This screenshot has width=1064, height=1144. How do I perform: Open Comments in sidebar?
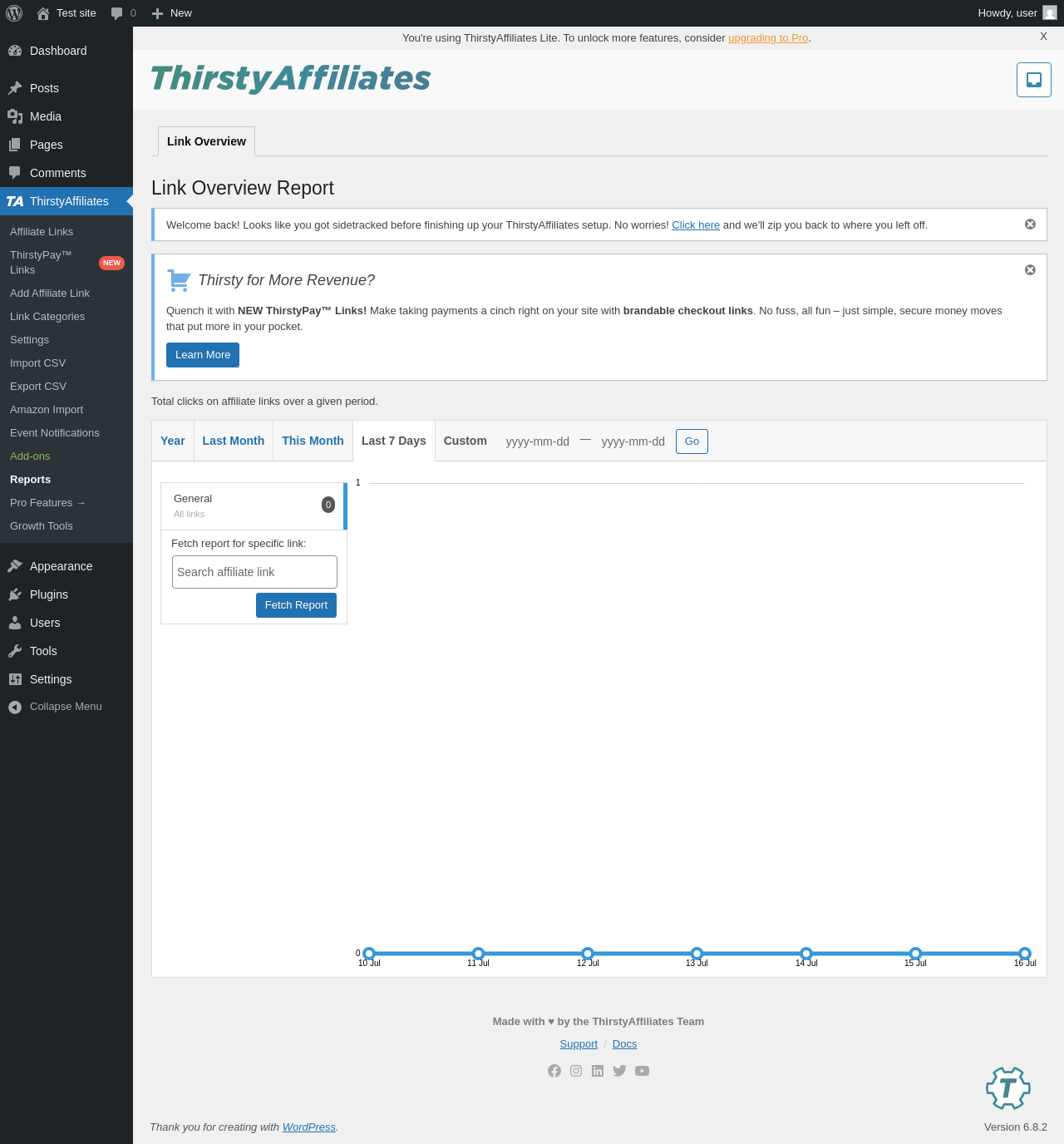(x=66, y=173)
